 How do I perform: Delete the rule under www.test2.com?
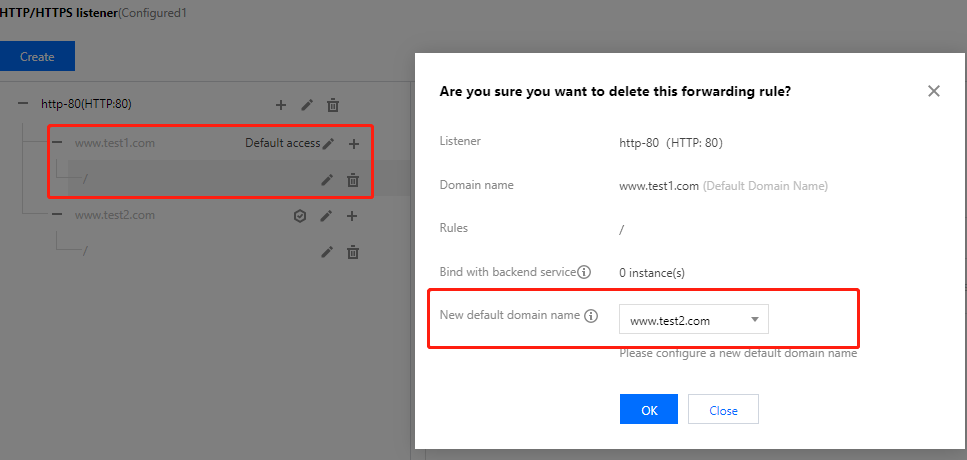coord(353,252)
